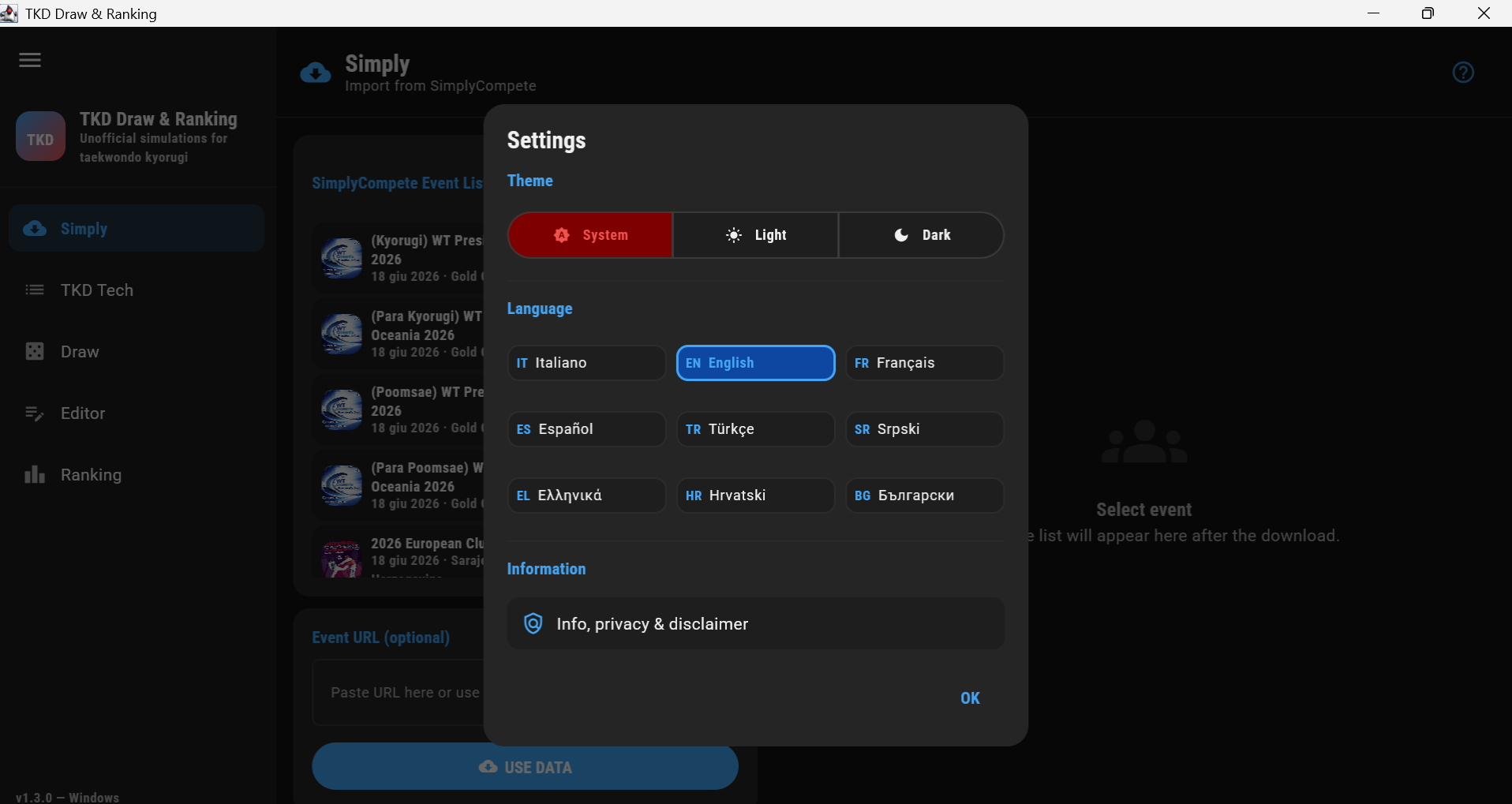
Task: Open the Editor sidebar section
Action: coord(137,413)
